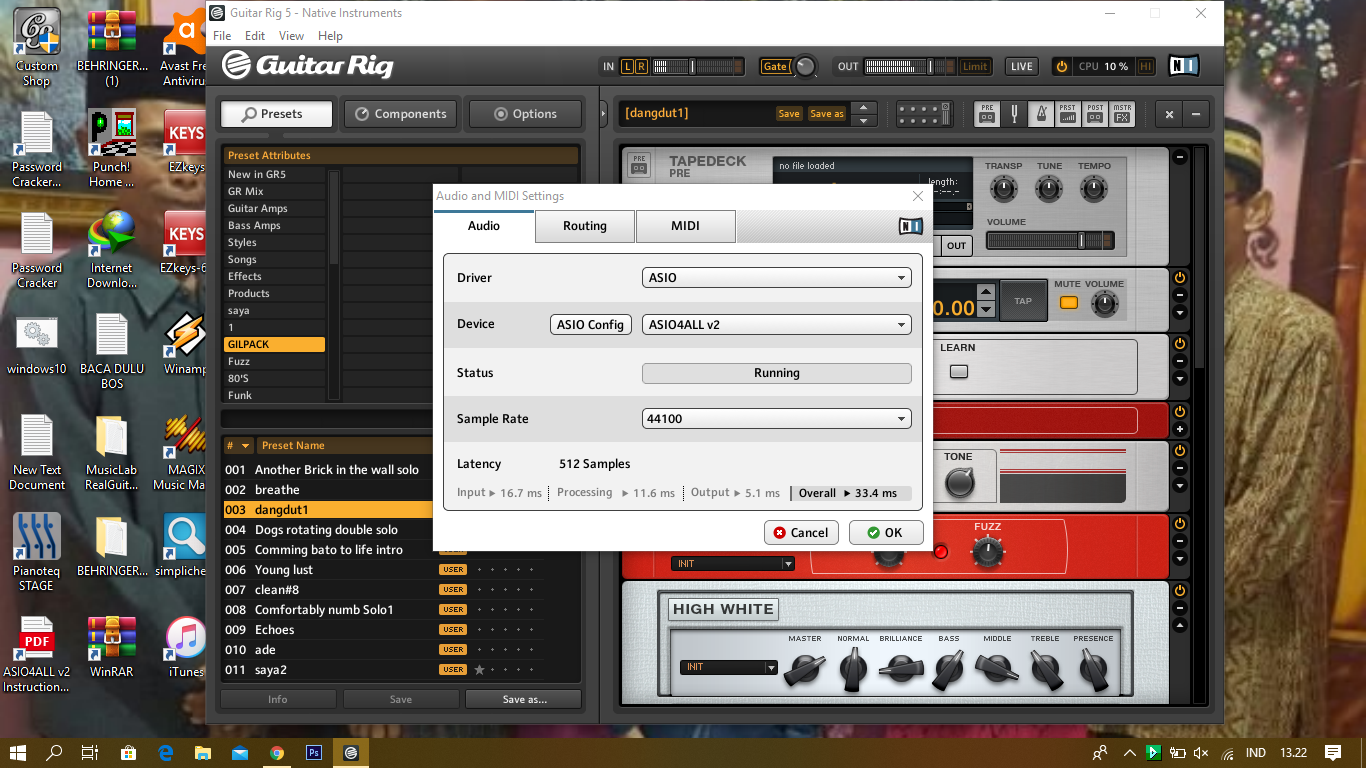
Task: Toggle the left input channel L
Action: tap(628, 67)
